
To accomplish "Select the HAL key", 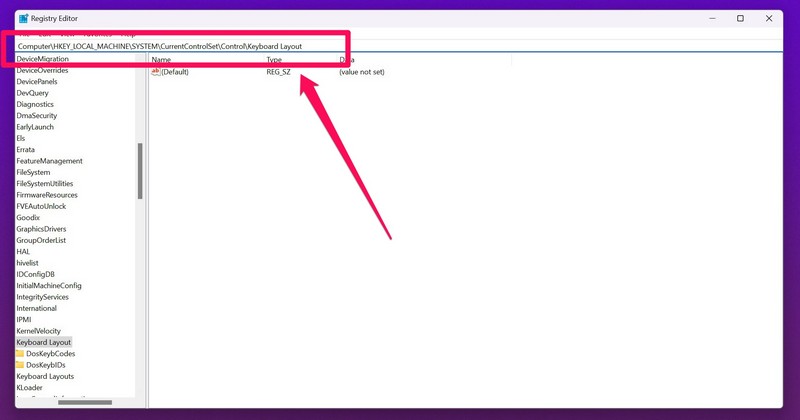I will point(23,251).
